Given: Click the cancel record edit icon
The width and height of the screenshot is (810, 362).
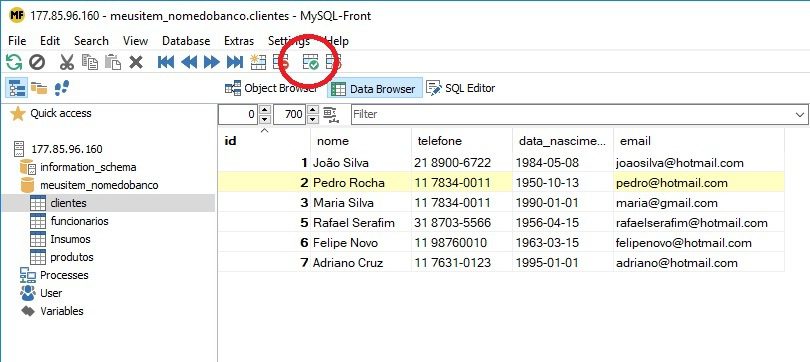Looking at the screenshot, I should (334, 62).
